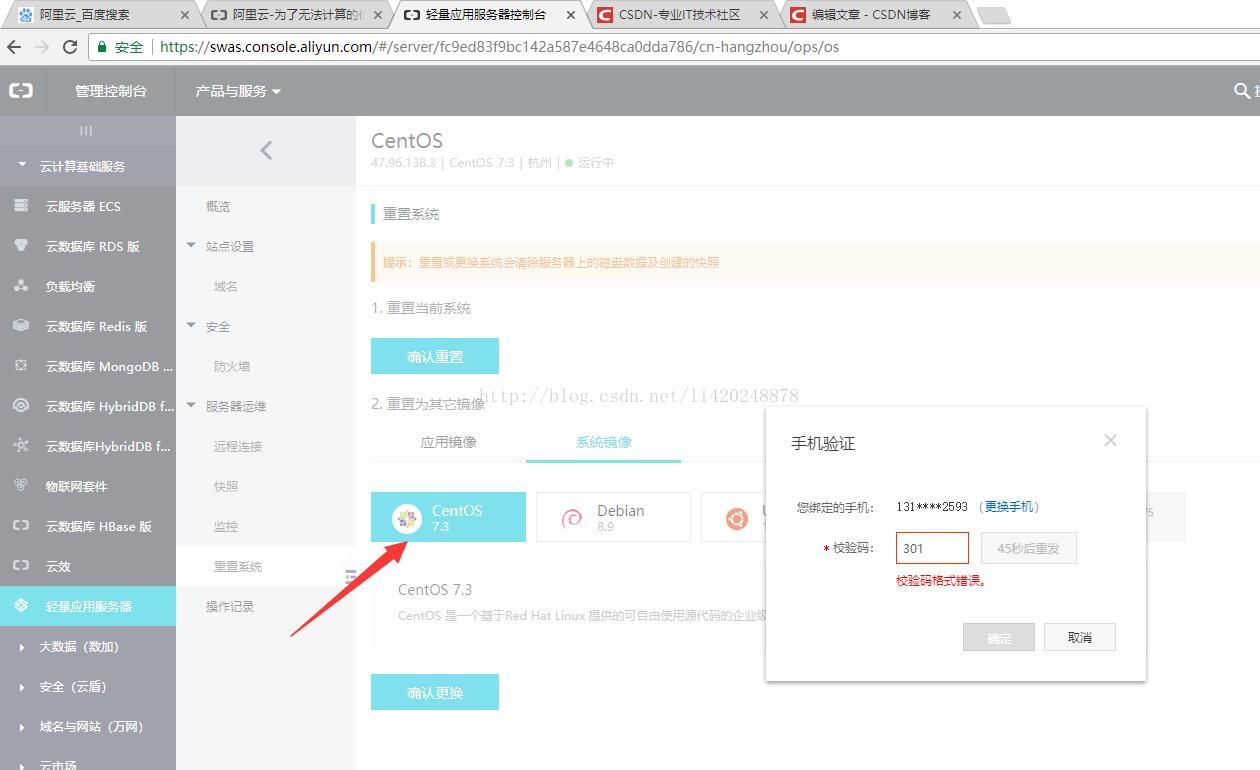This screenshot has width=1260, height=770.
Task: Reload the page with refresh icon
Action: [x=70, y=47]
